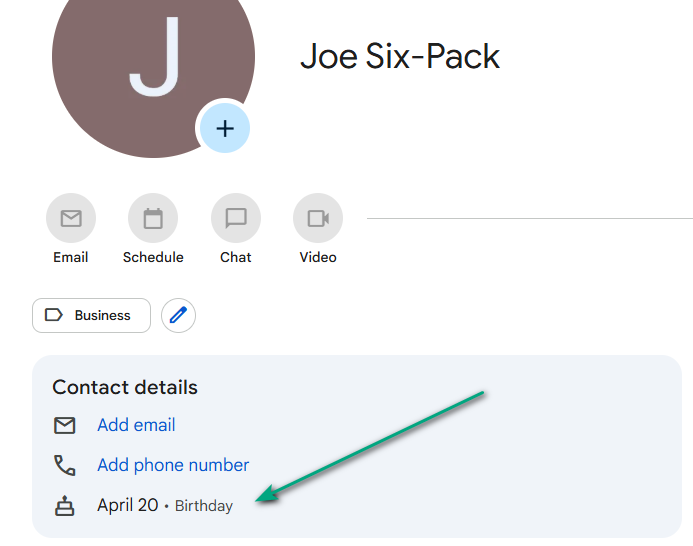
Task: Click the April 20 birthday date
Action: coord(128,505)
